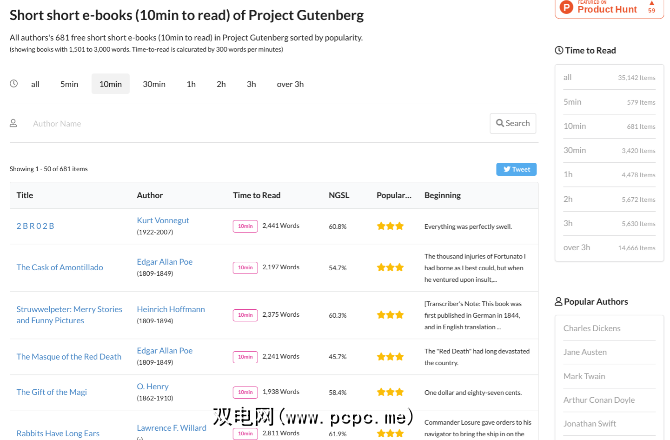
Task: Click the Popularity column header
Action: click(394, 195)
